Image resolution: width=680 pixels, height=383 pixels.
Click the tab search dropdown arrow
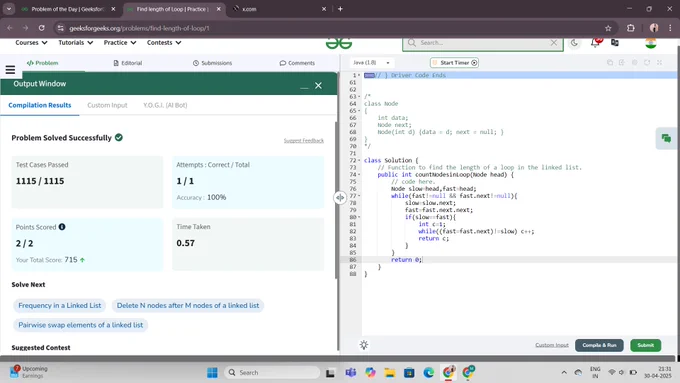[9, 9]
